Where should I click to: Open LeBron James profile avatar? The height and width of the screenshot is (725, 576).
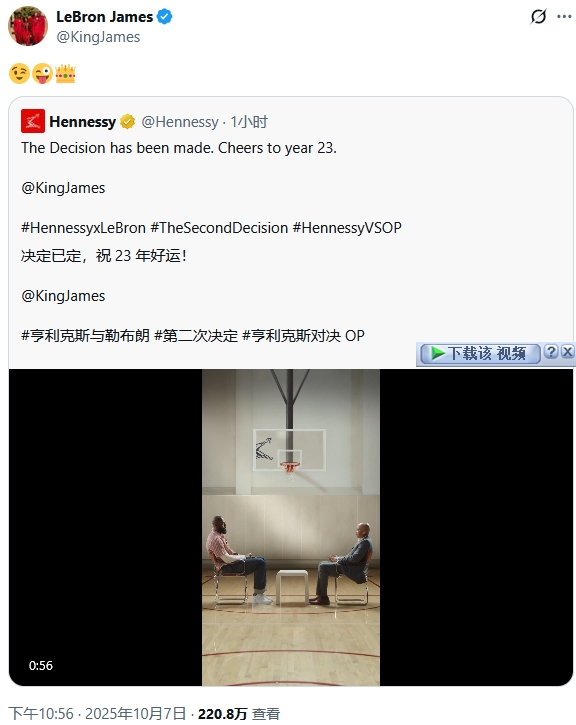click(28, 26)
